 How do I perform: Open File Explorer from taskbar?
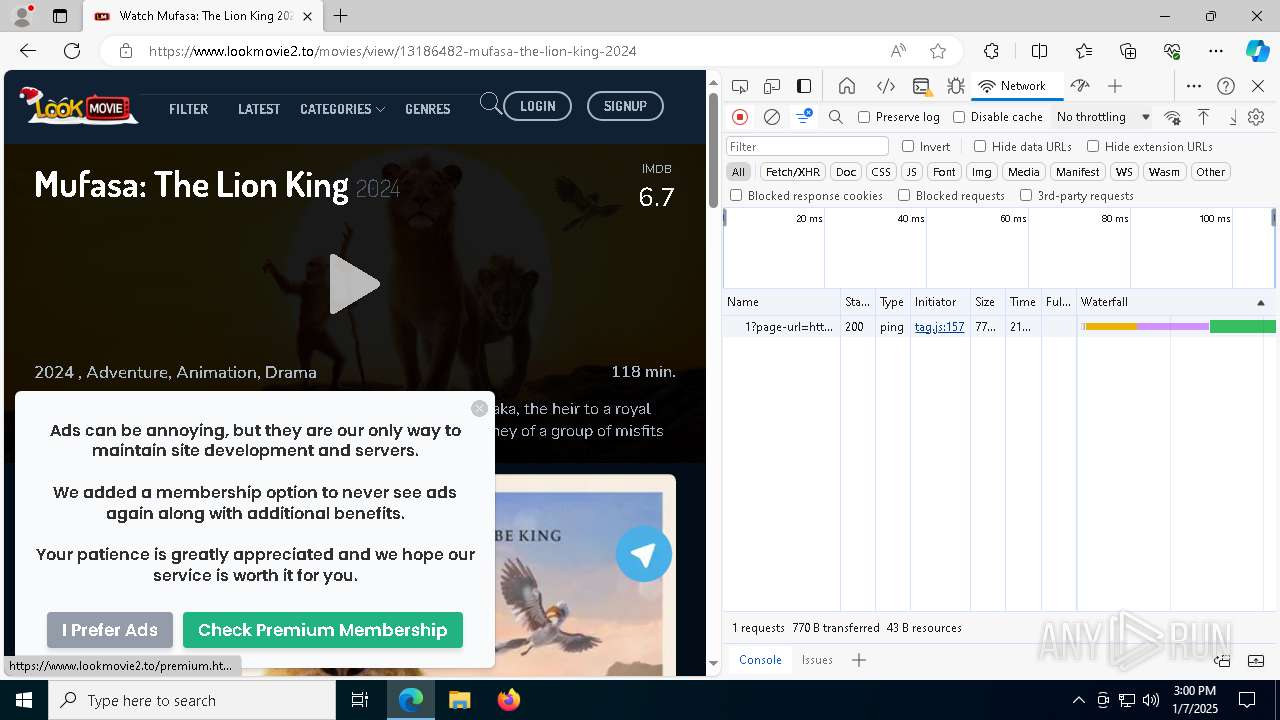(x=459, y=700)
